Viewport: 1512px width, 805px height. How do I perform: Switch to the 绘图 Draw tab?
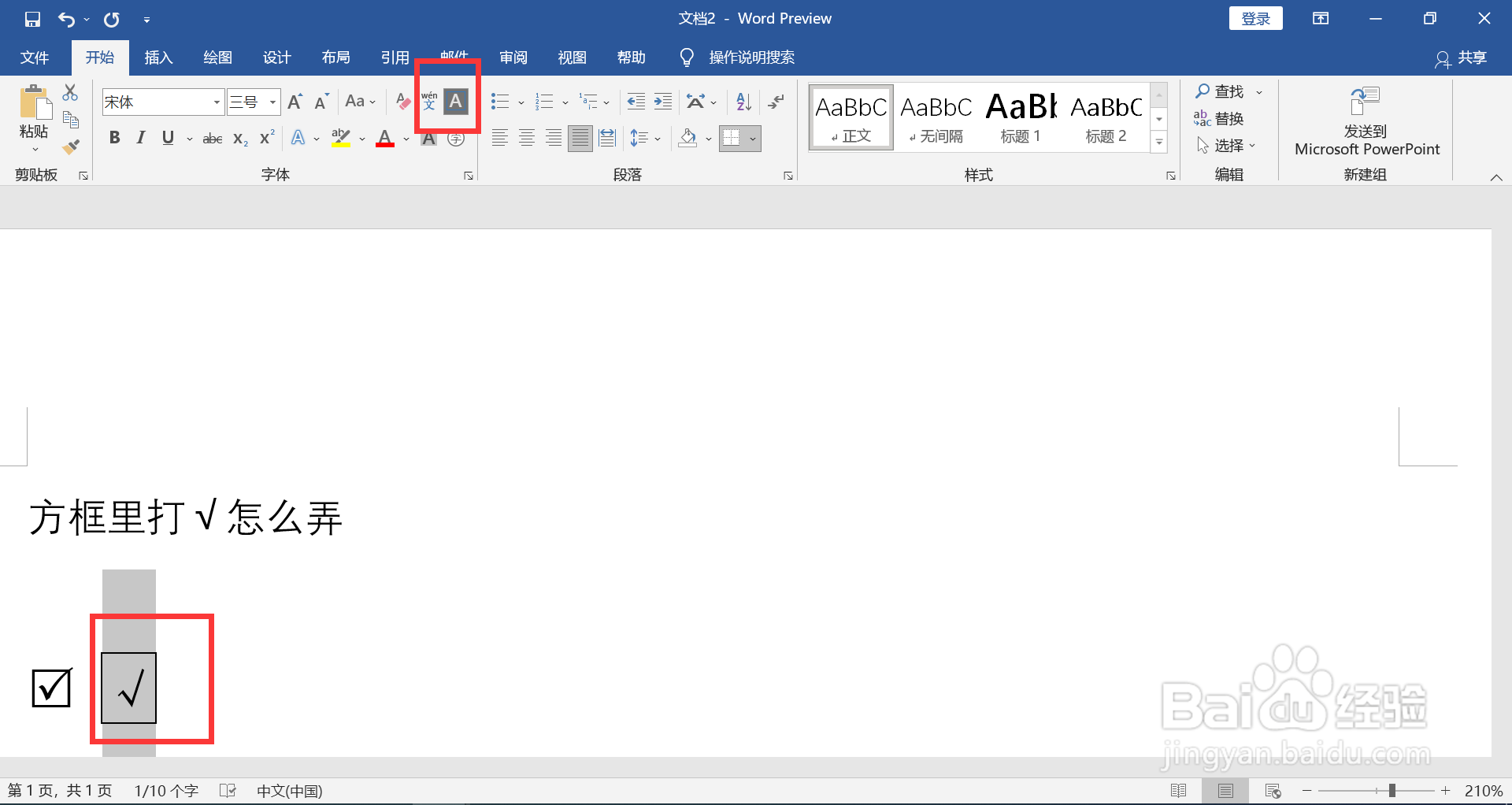(x=217, y=57)
